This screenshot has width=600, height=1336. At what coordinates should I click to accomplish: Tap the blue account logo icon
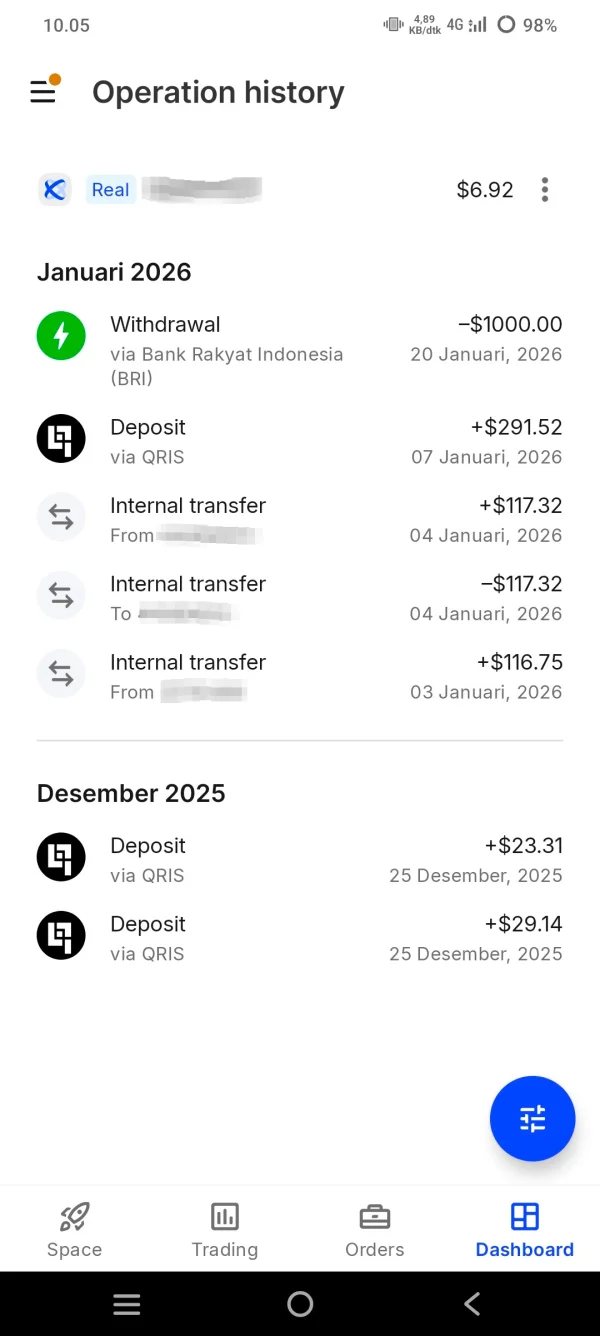pyautogui.click(x=55, y=190)
